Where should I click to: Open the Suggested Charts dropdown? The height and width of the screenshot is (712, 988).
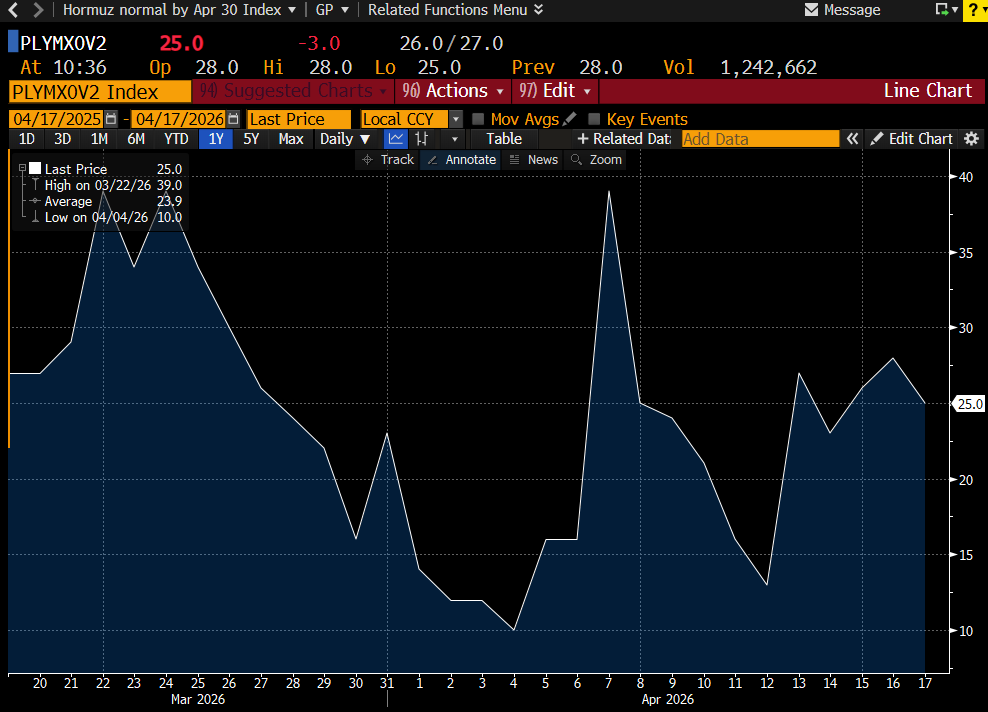[x=293, y=91]
